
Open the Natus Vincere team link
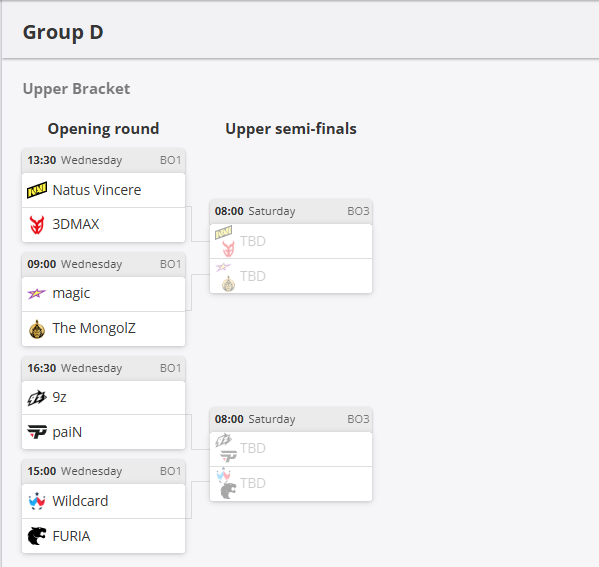click(97, 190)
